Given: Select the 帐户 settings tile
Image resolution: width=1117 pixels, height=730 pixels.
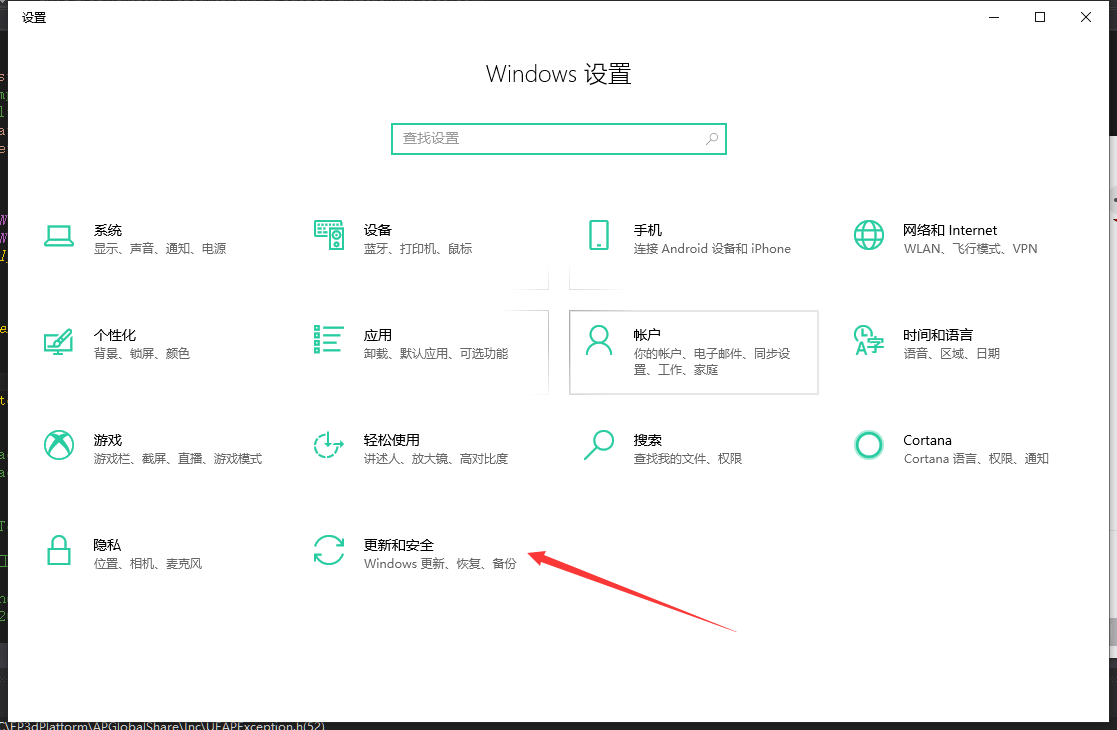Looking at the screenshot, I should pos(693,352).
